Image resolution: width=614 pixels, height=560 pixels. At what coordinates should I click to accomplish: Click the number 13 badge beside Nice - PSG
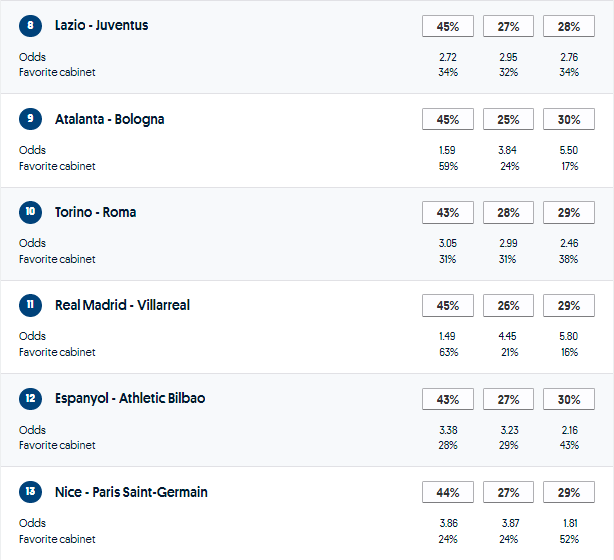pos(31,492)
